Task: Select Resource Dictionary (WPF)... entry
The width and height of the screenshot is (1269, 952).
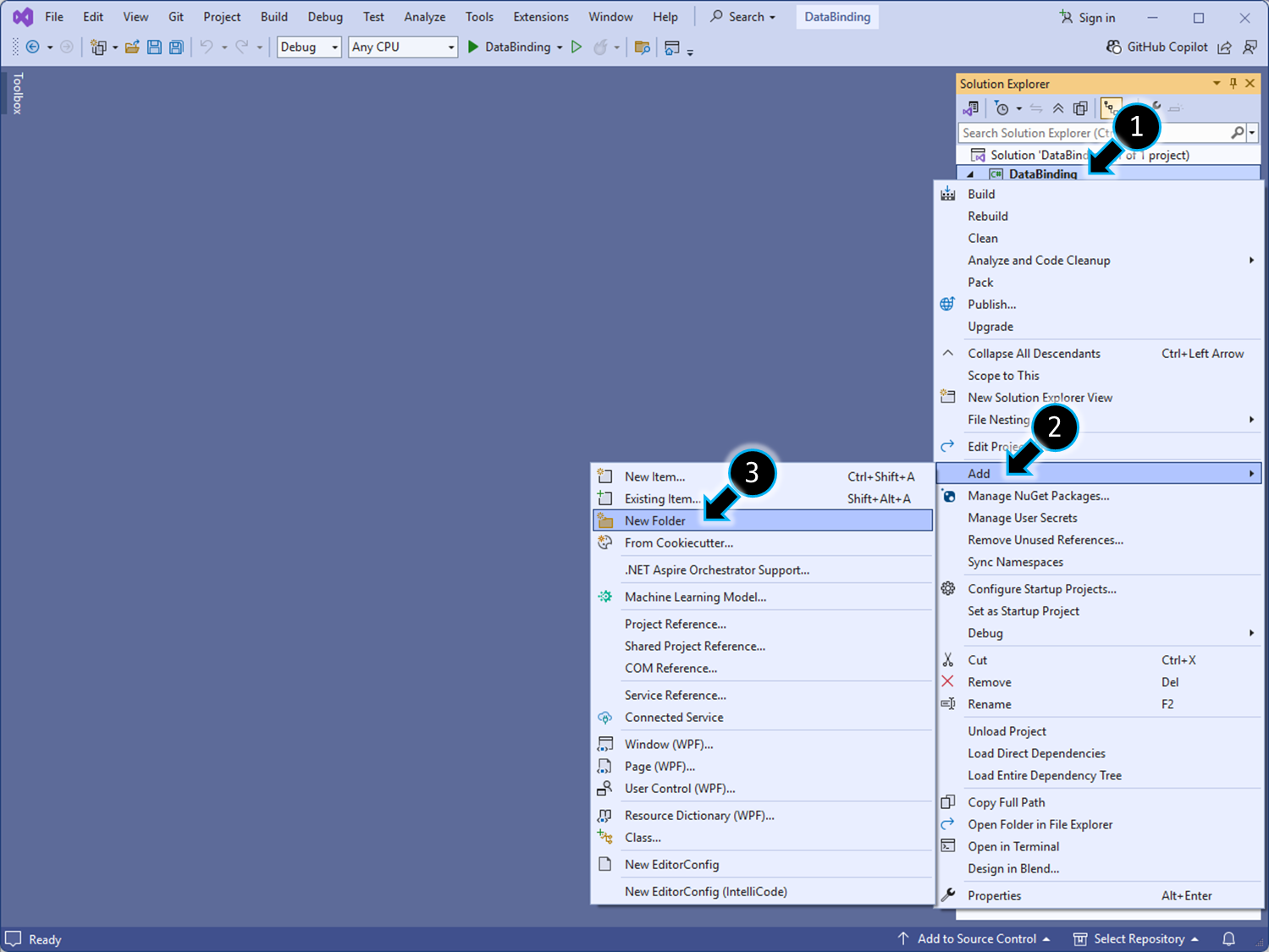Action: click(763, 816)
